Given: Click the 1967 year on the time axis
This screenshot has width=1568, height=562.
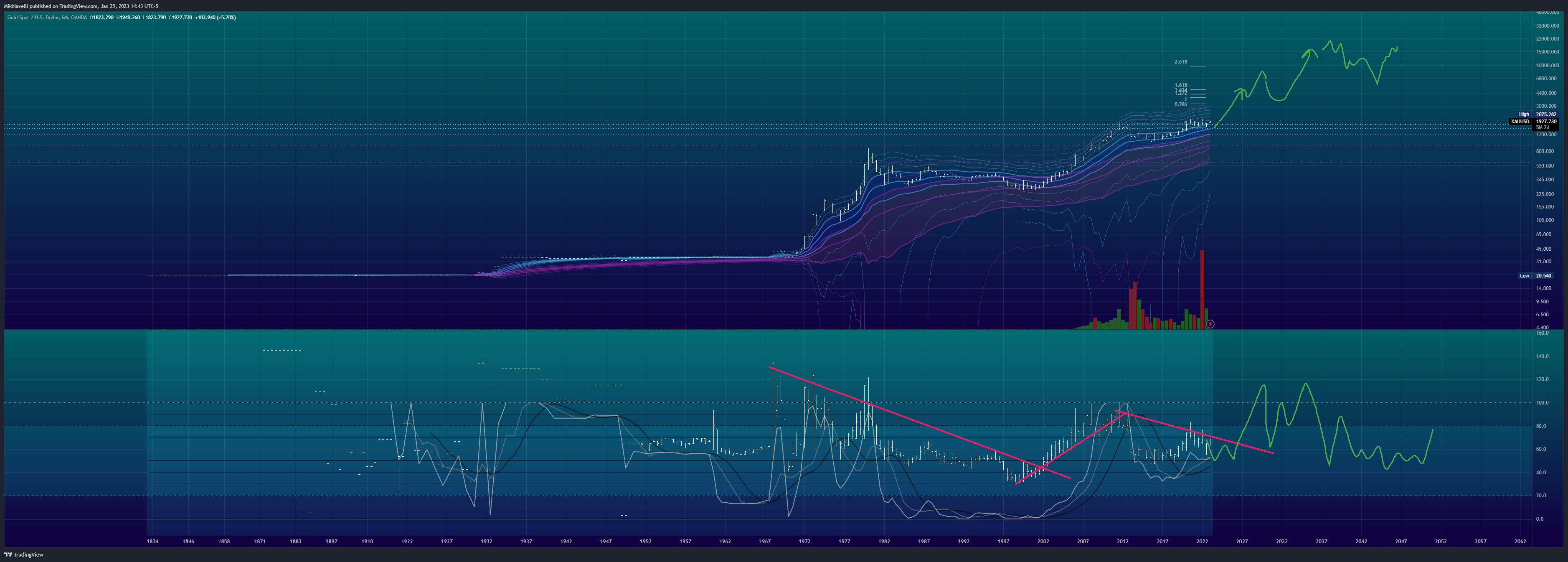Looking at the screenshot, I should click(764, 541).
